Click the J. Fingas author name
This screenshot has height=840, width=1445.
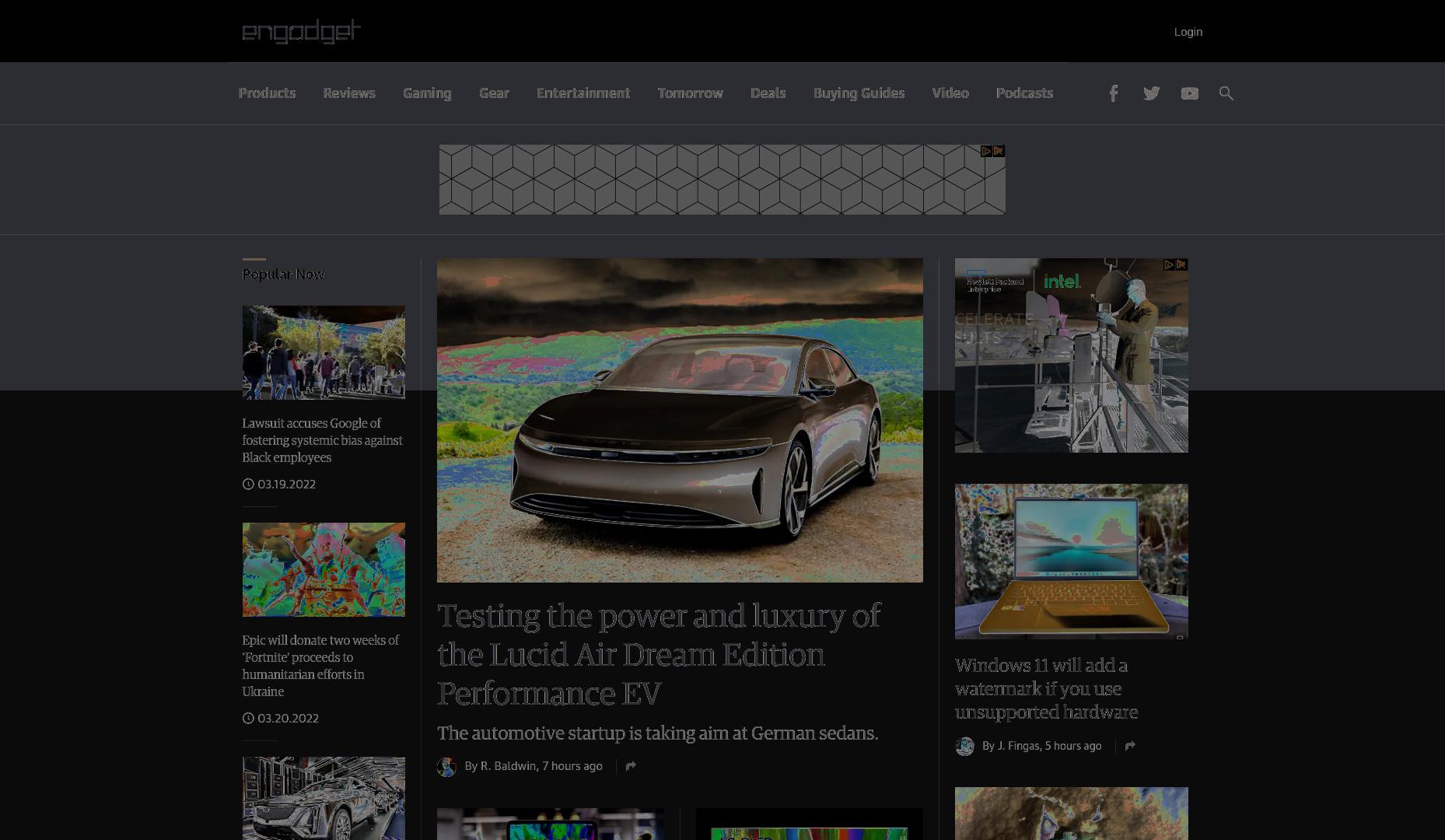coord(1018,746)
